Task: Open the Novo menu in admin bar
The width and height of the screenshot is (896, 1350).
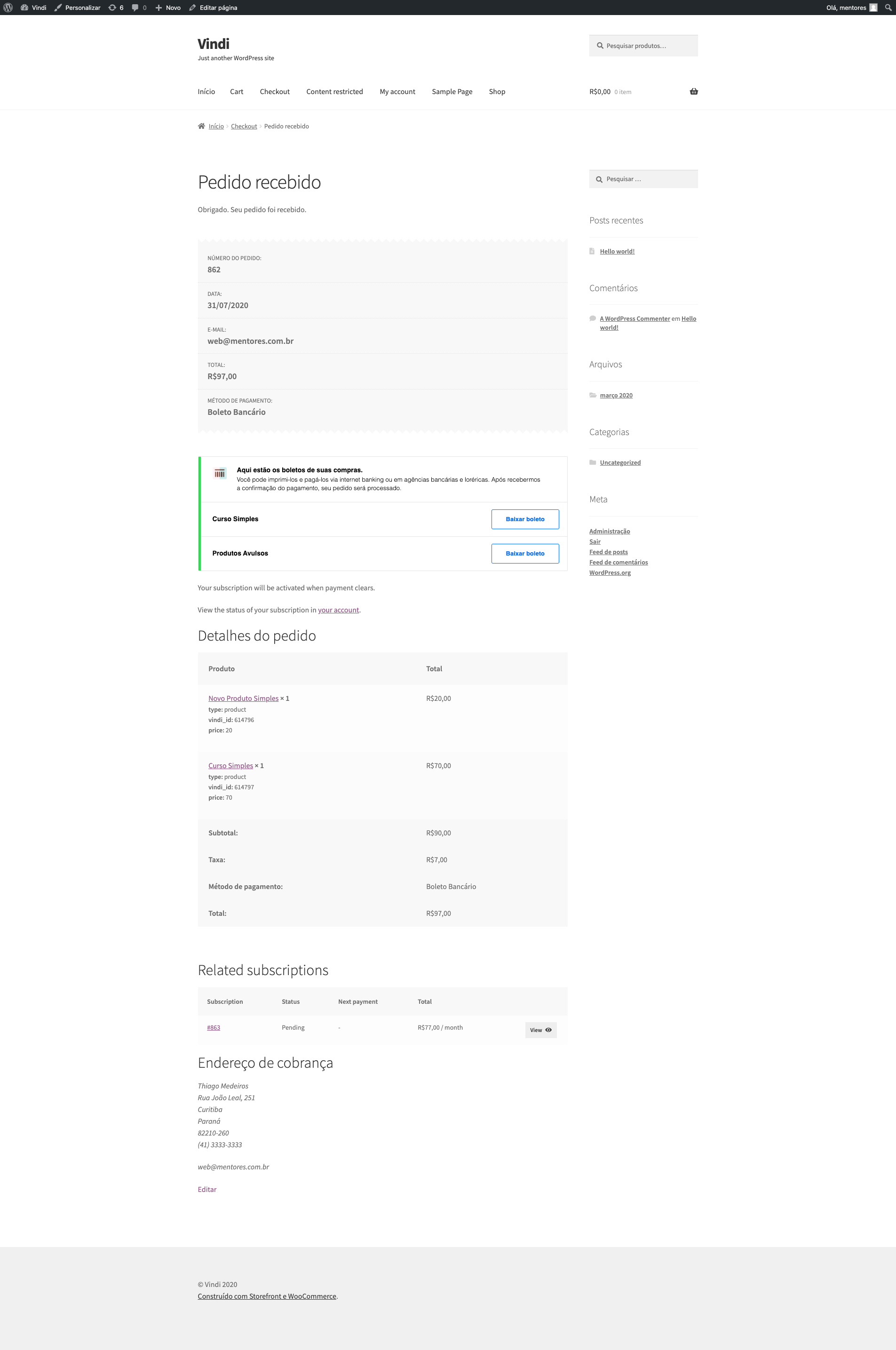Action: [168, 8]
